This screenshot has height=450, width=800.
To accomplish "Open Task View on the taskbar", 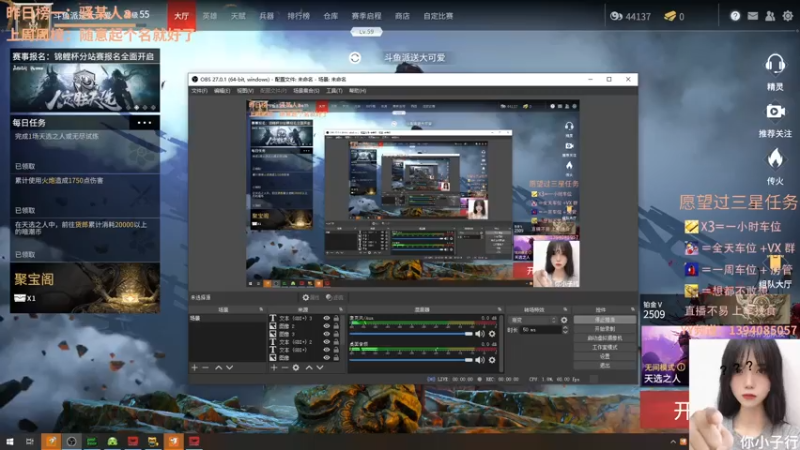I will (30, 441).
